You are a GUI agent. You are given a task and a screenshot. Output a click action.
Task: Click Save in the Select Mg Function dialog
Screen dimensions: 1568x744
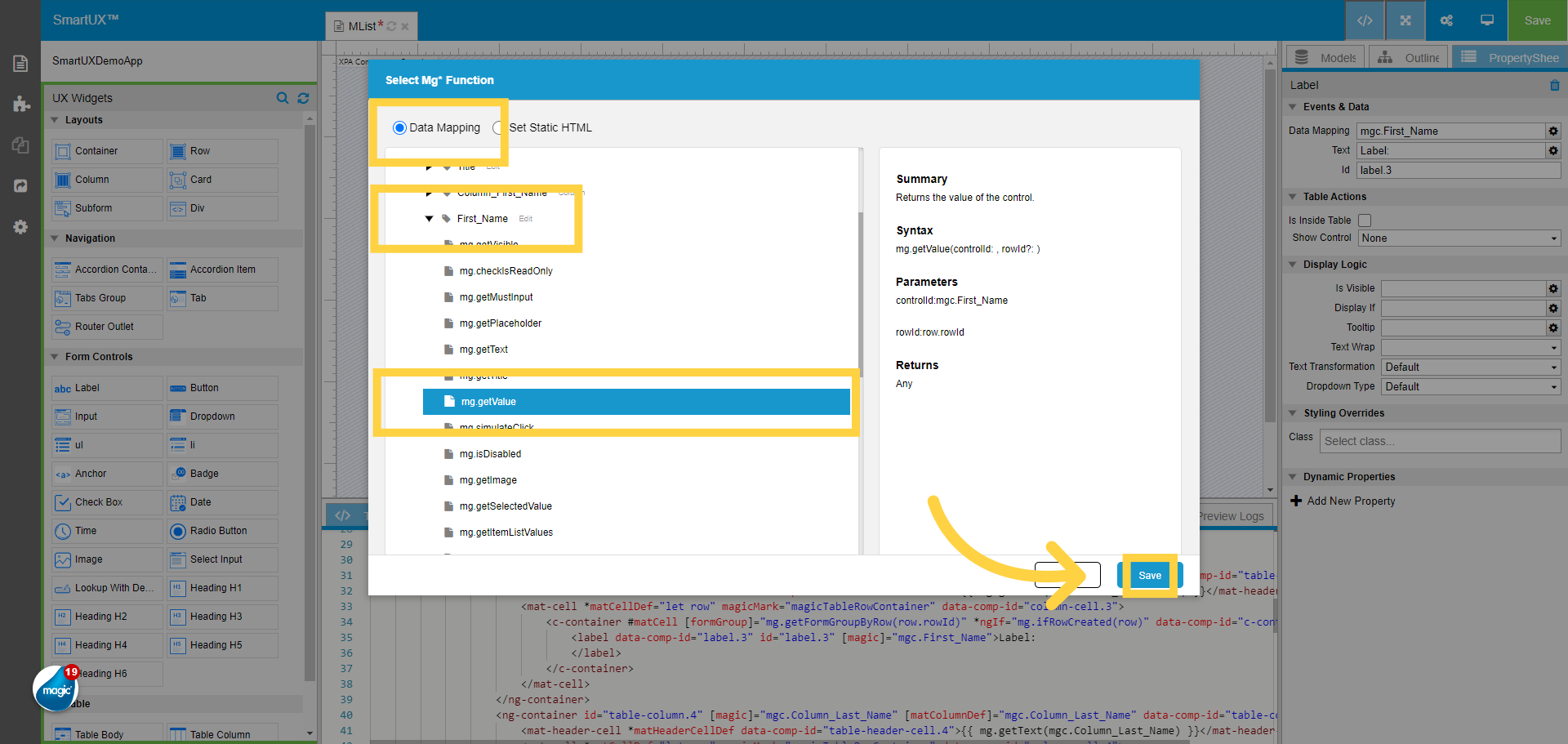point(1150,575)
